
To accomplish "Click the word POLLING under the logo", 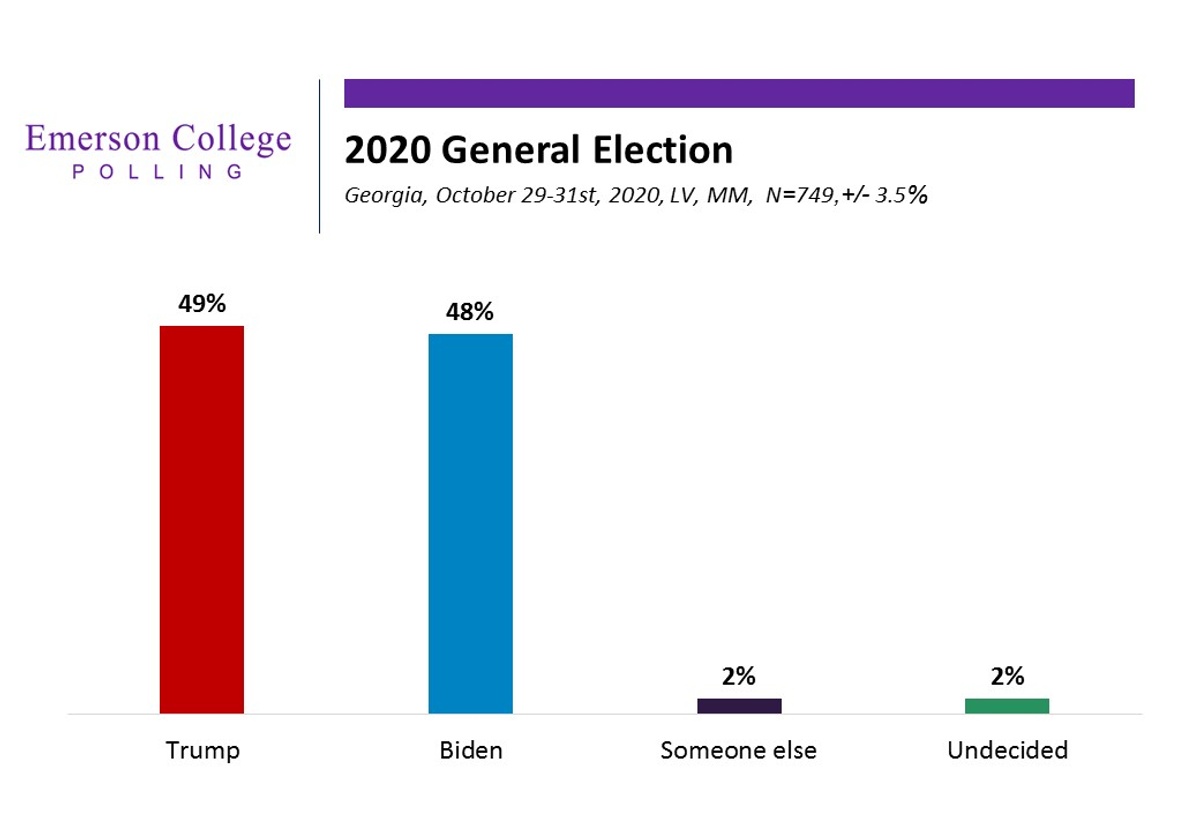I will [158, 171].
